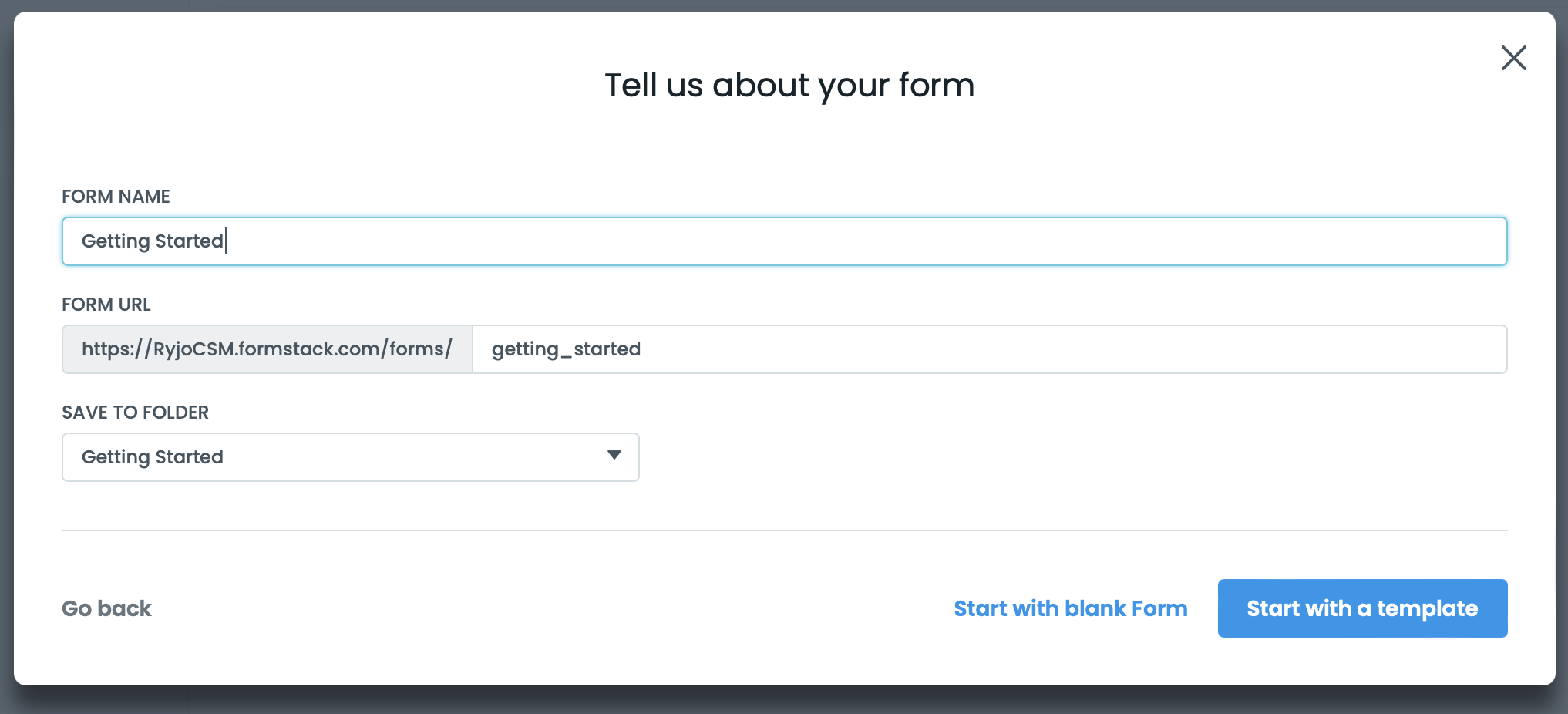The image size is (1568, 714).
Task: Click the FORM URL label
Action: (106, 305)
